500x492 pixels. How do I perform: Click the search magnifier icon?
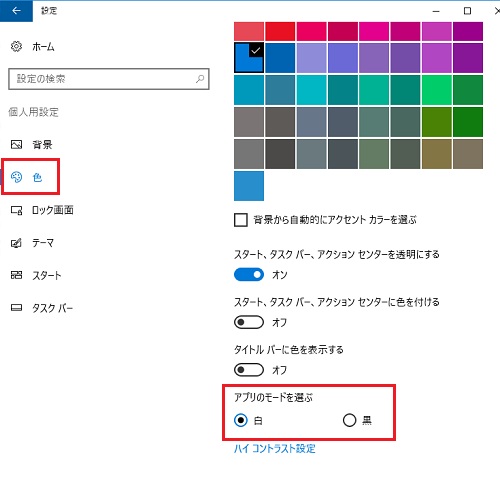(200, 79)
